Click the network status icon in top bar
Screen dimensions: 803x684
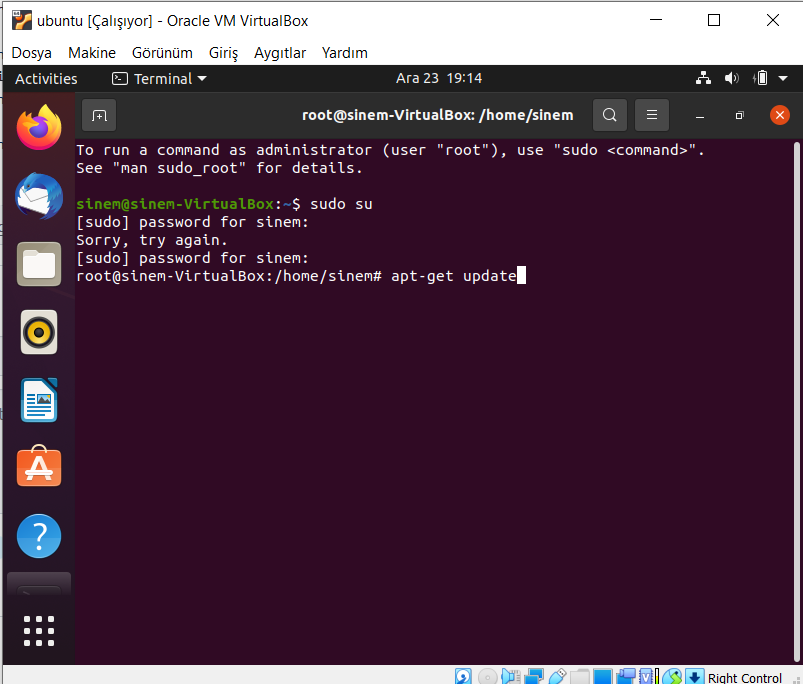pyautogui.click(x=703, y=78)
